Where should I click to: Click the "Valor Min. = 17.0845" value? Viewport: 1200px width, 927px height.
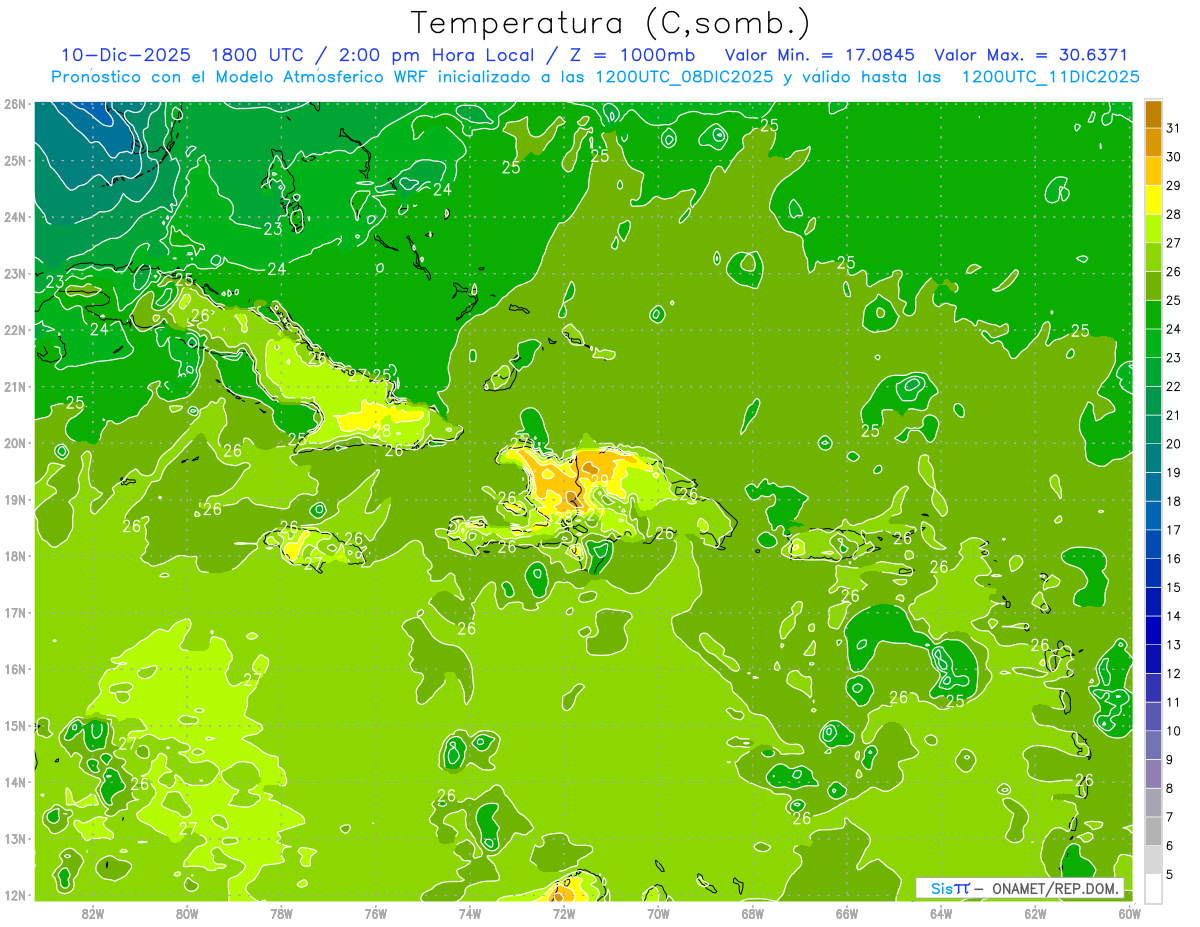pos(819,55)
